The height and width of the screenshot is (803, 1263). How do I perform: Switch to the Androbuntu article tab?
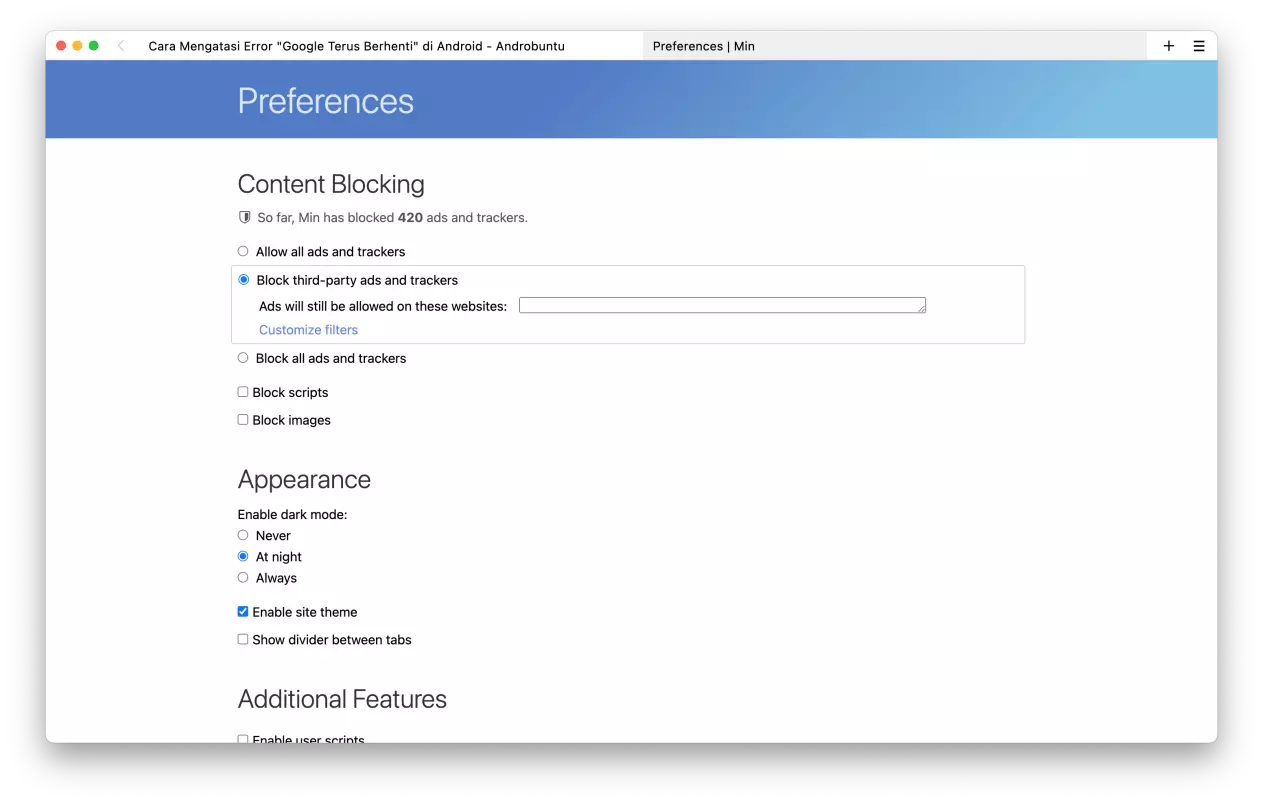(x=356, y=46)
